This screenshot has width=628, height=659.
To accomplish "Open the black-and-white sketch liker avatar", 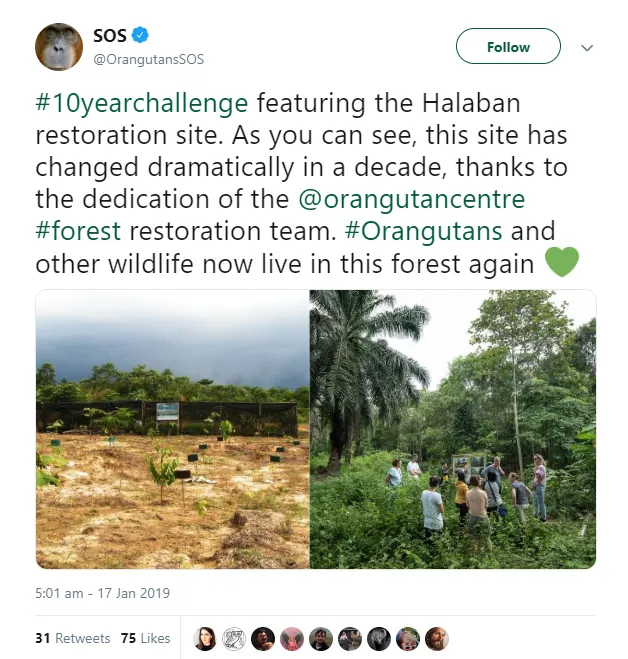I will (x=234, y=638).
